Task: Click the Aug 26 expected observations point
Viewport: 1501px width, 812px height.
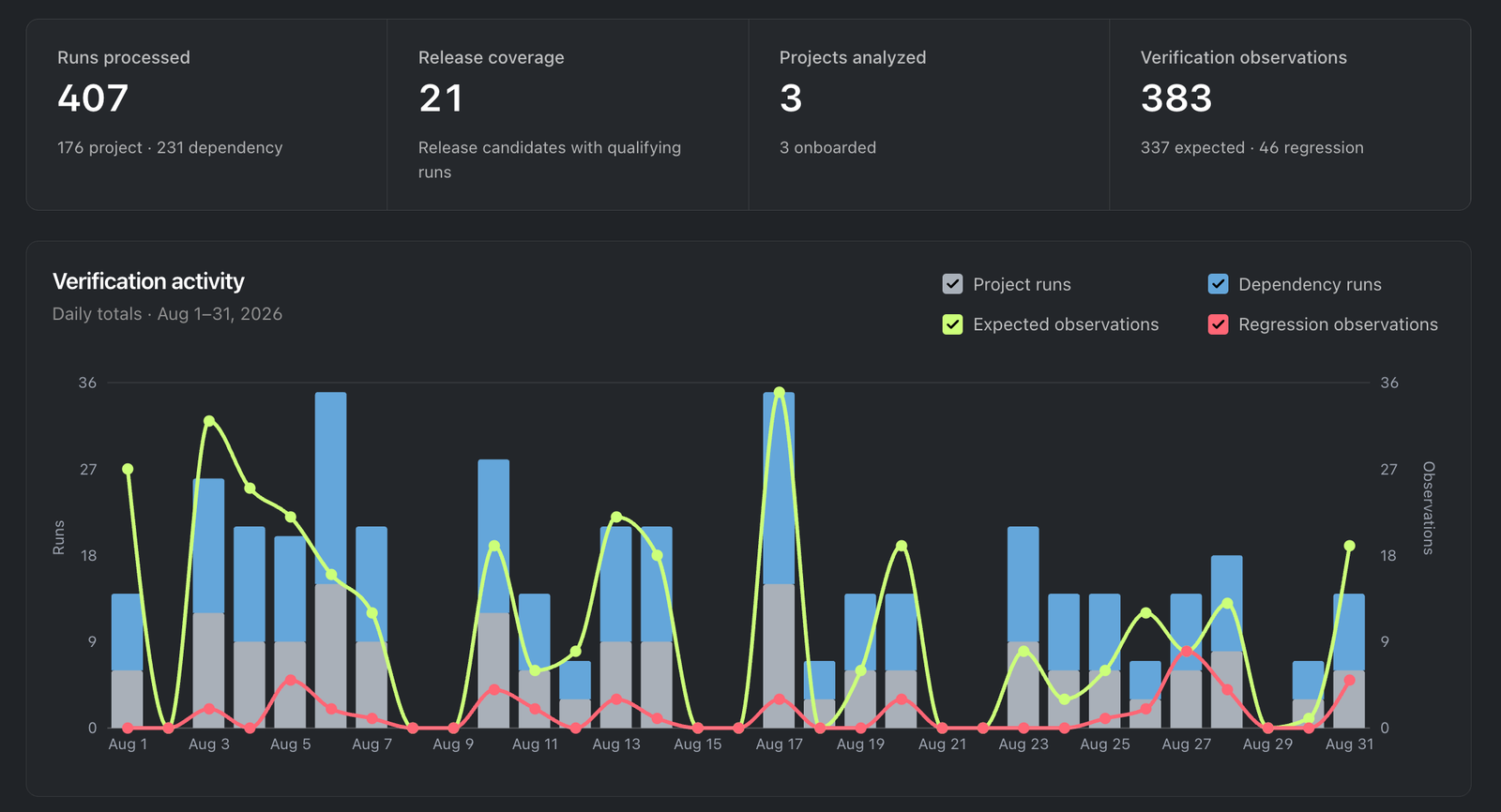Action: pos(1145,612)
